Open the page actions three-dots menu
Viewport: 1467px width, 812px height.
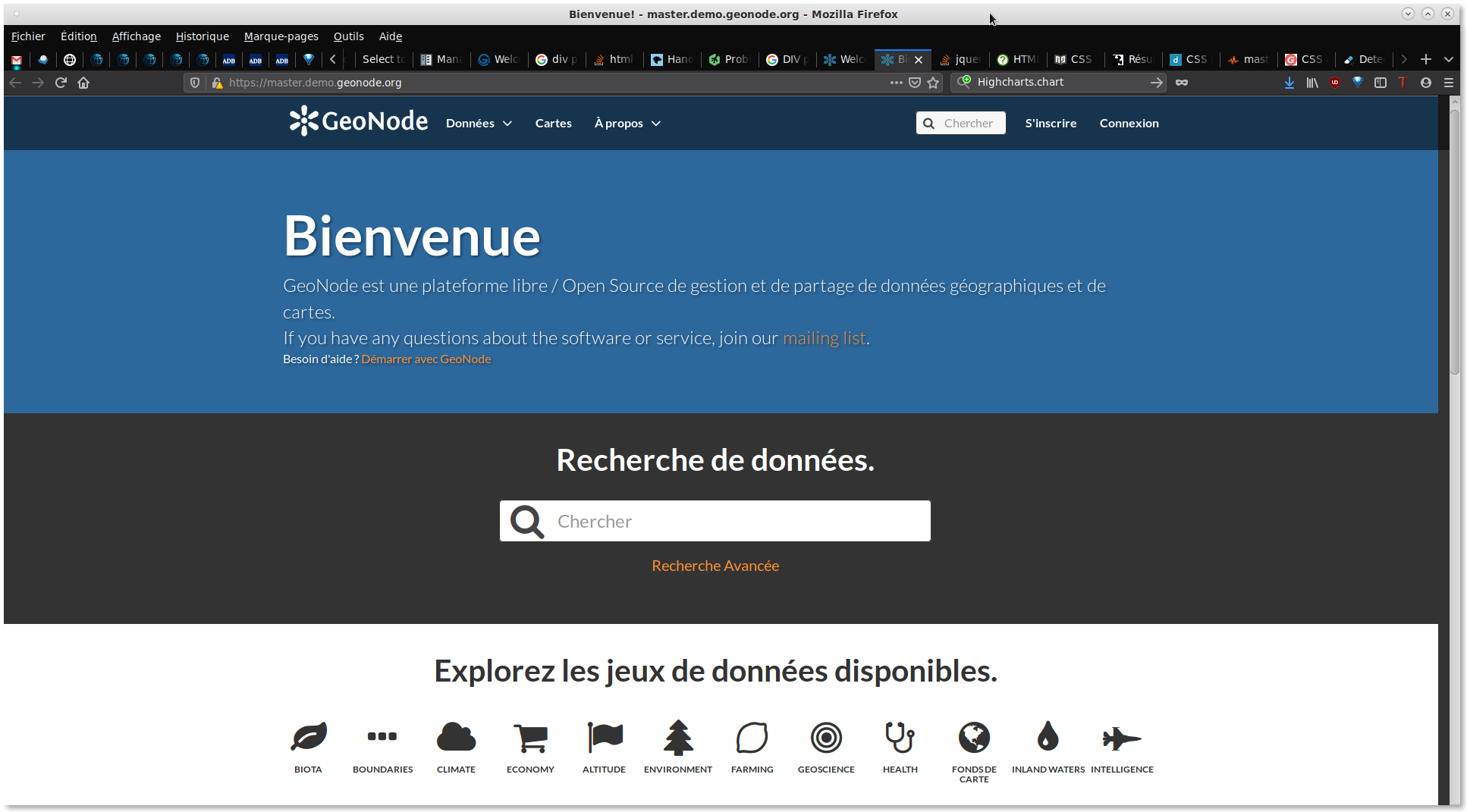click(x=896, y=83)
